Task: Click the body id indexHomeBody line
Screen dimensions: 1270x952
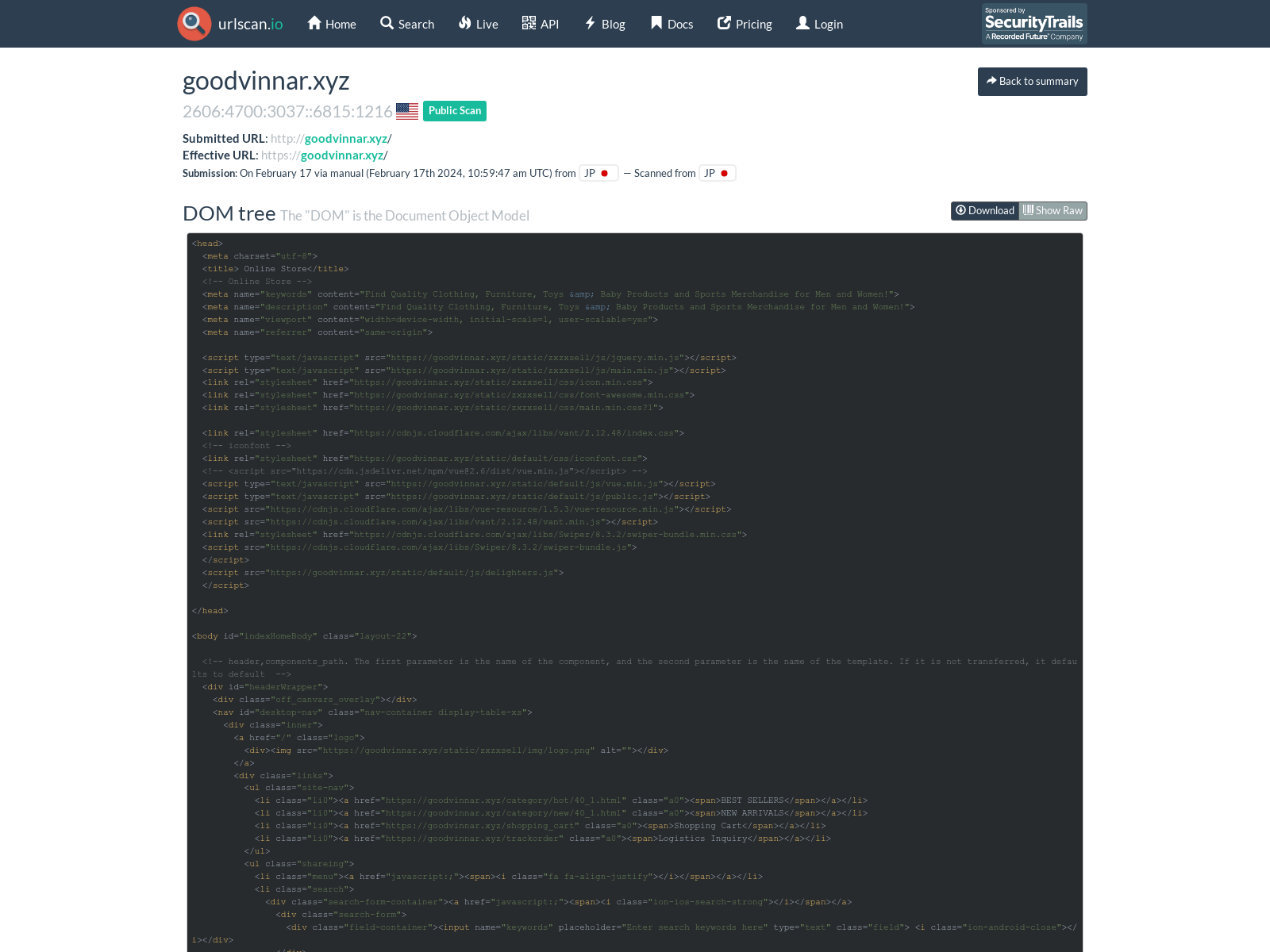Action: coord(304,636)
